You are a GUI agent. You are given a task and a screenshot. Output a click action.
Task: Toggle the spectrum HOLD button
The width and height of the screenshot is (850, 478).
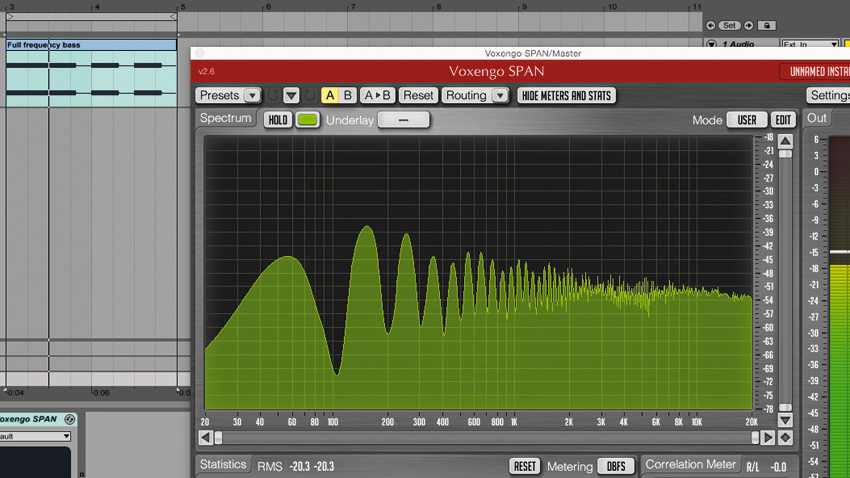(x=278, y=120)
